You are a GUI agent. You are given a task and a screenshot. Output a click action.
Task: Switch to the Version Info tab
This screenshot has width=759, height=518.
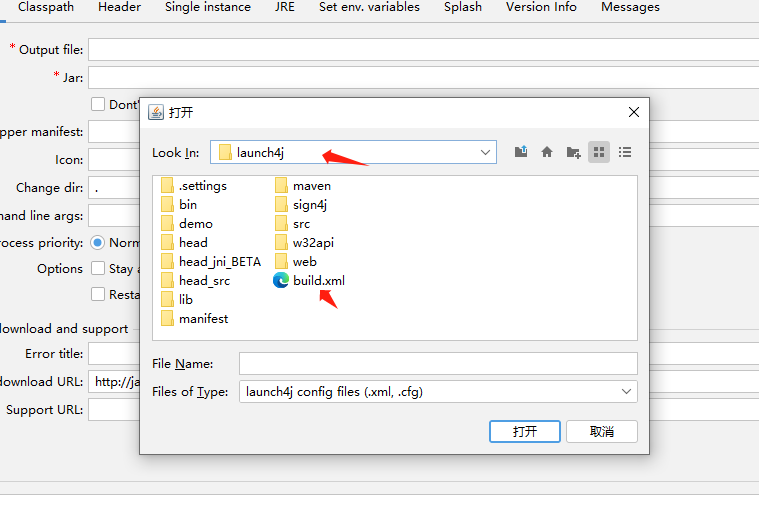(x=541, y=7)
